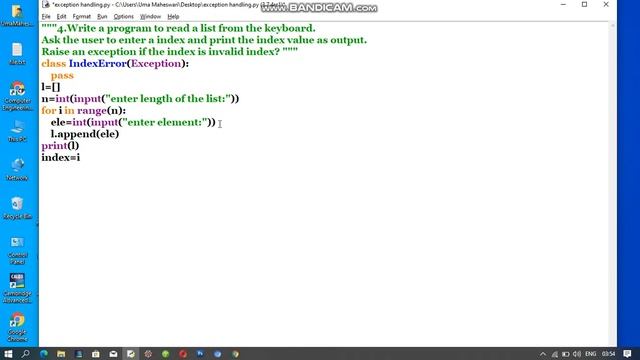Click the IDLE file icon in title bar
The width and height of the screenshot is (640, 360).
click(46, 4)
